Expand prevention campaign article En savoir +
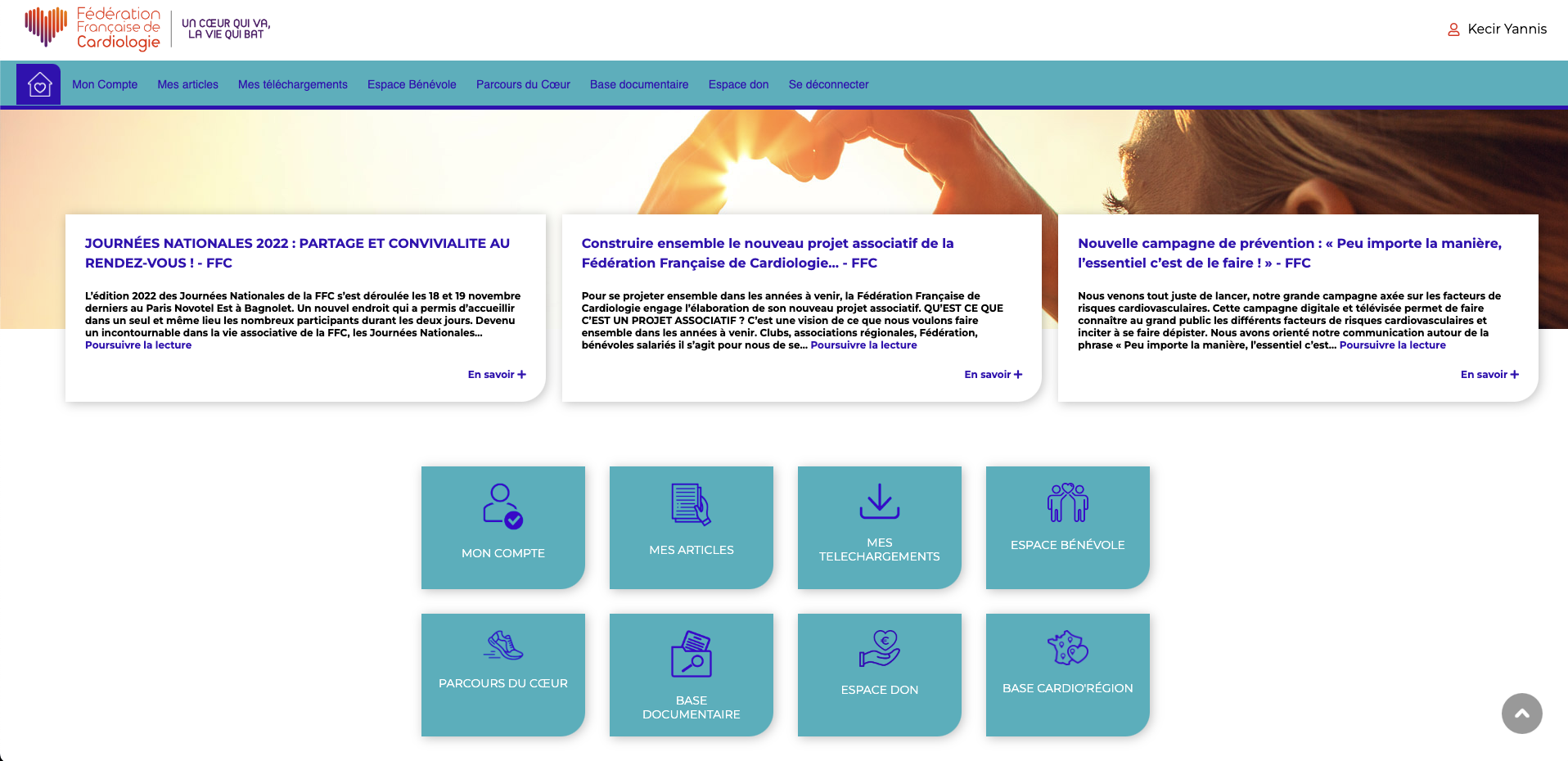The height and width of the screenshot is (761, 1568). coord(1489,375)
